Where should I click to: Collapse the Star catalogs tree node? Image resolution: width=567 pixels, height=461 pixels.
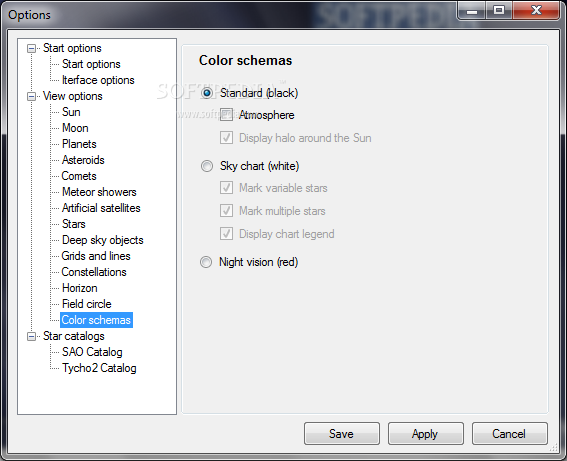coord(31,337)
